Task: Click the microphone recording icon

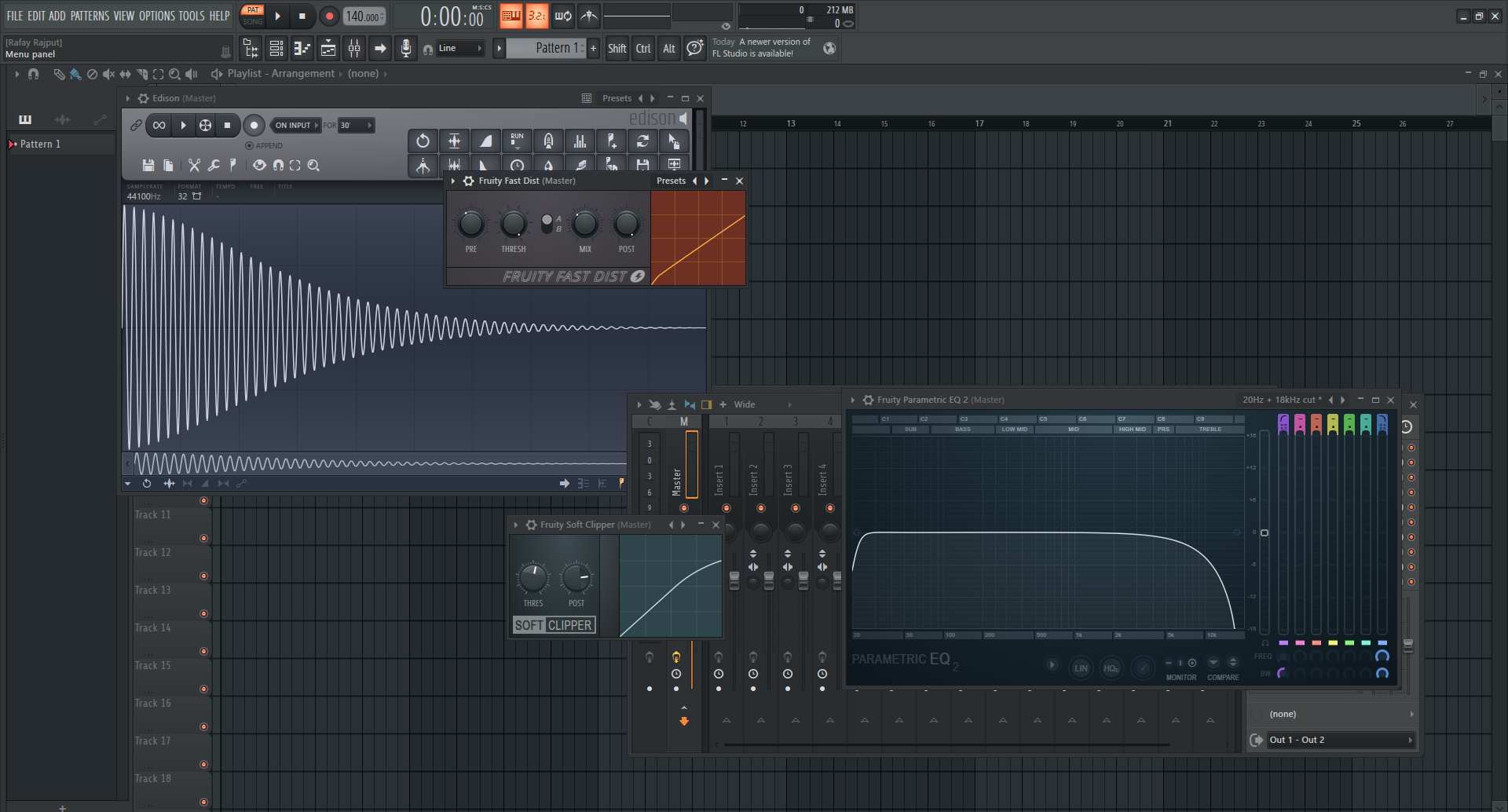Action: pos(405,49)
